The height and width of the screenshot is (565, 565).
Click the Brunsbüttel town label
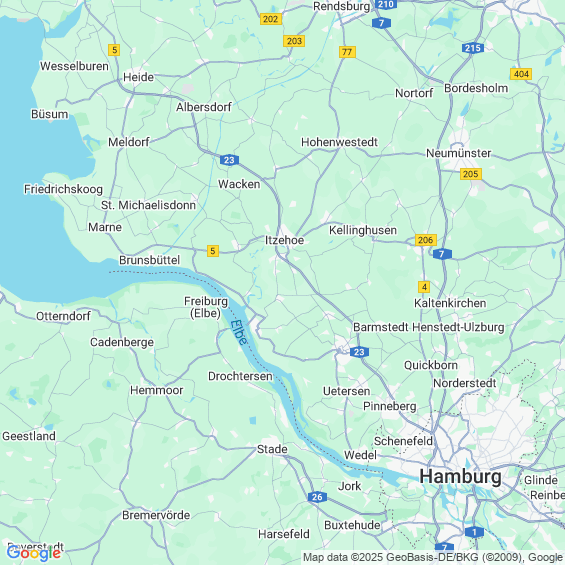149,260
